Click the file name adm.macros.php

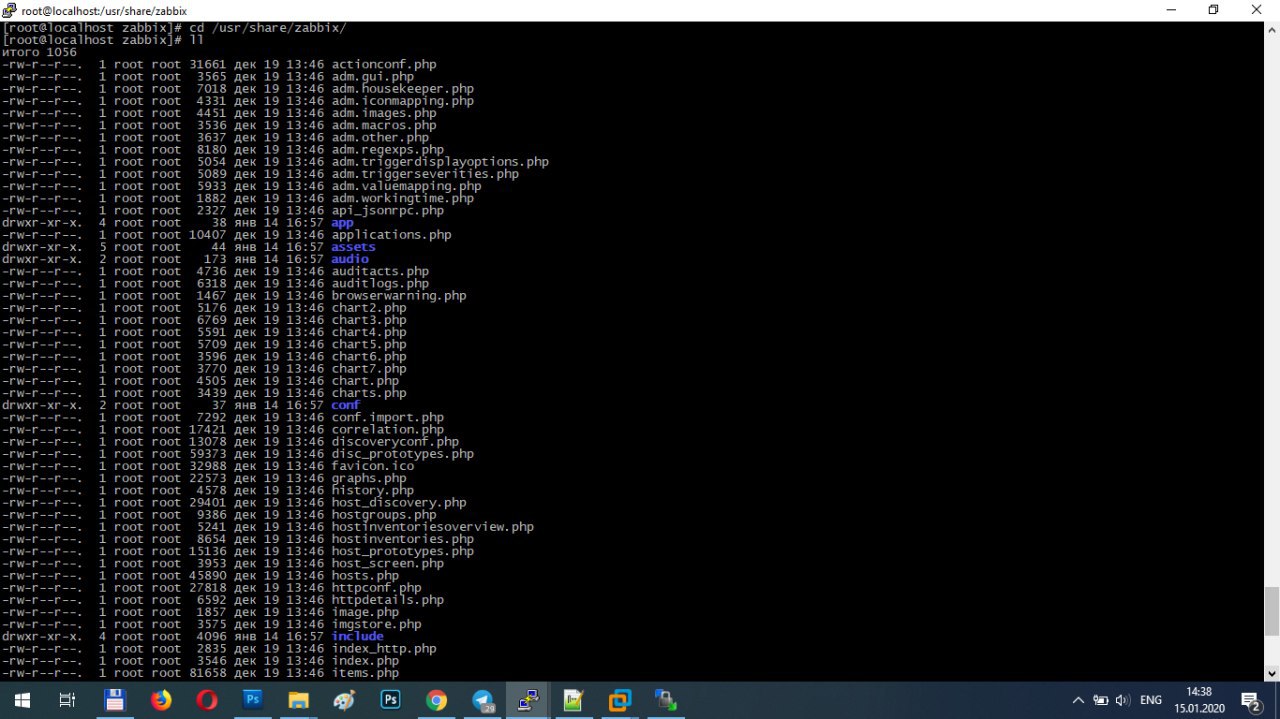[384, 125]
